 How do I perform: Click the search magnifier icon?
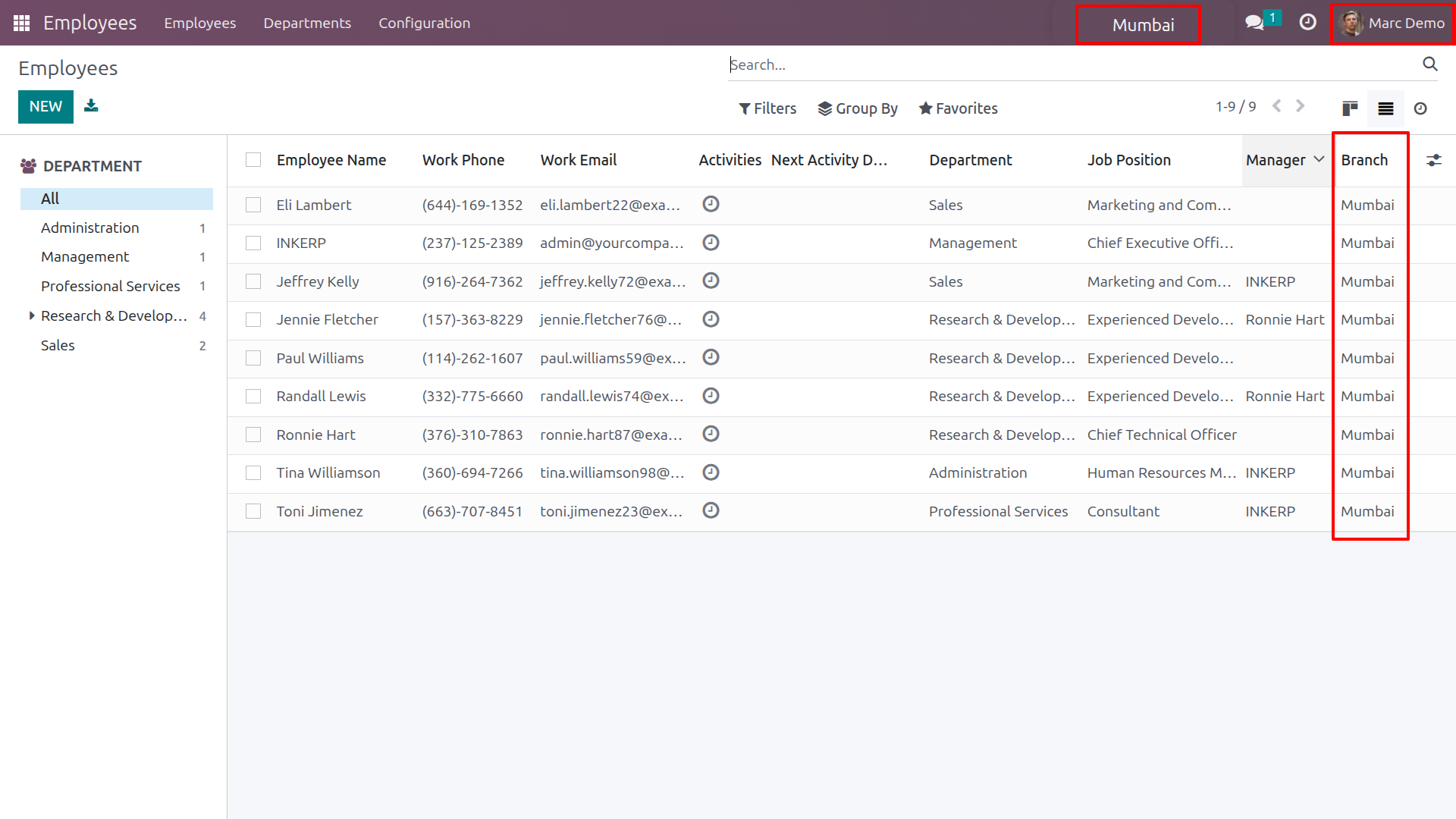coord(1429,64)
